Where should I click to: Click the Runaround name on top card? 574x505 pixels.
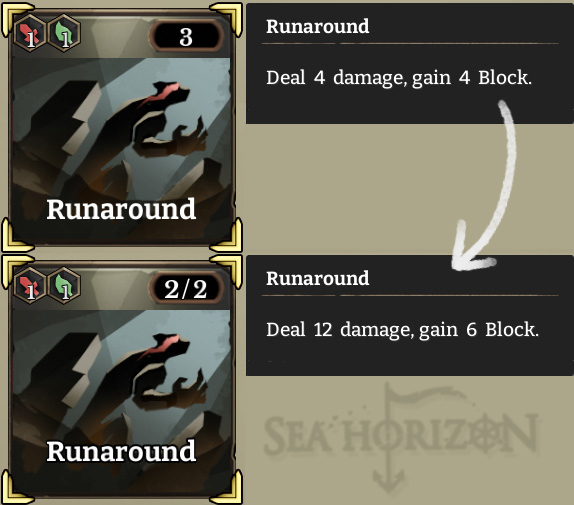point(121,209)
